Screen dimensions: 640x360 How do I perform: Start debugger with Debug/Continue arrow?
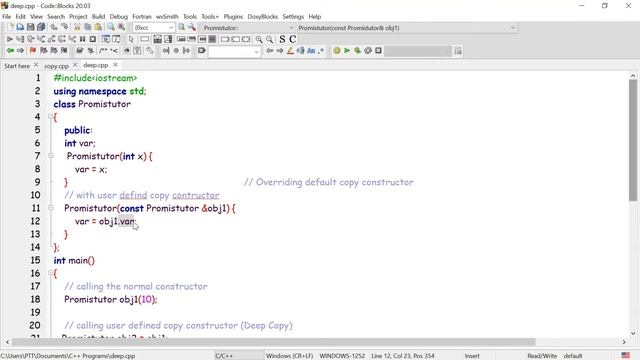tap(9, 39)
